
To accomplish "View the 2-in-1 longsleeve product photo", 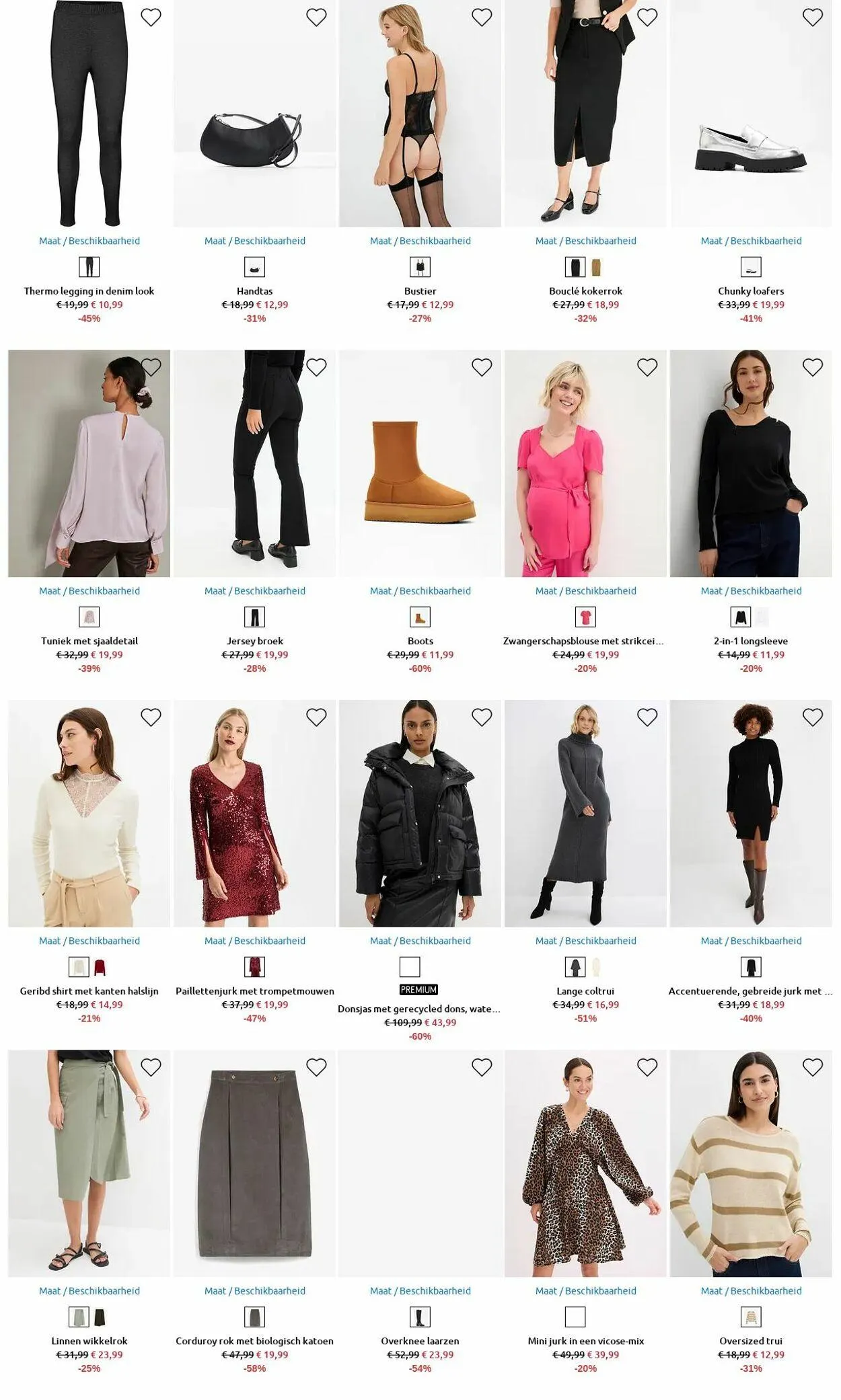I will [751, 463].
